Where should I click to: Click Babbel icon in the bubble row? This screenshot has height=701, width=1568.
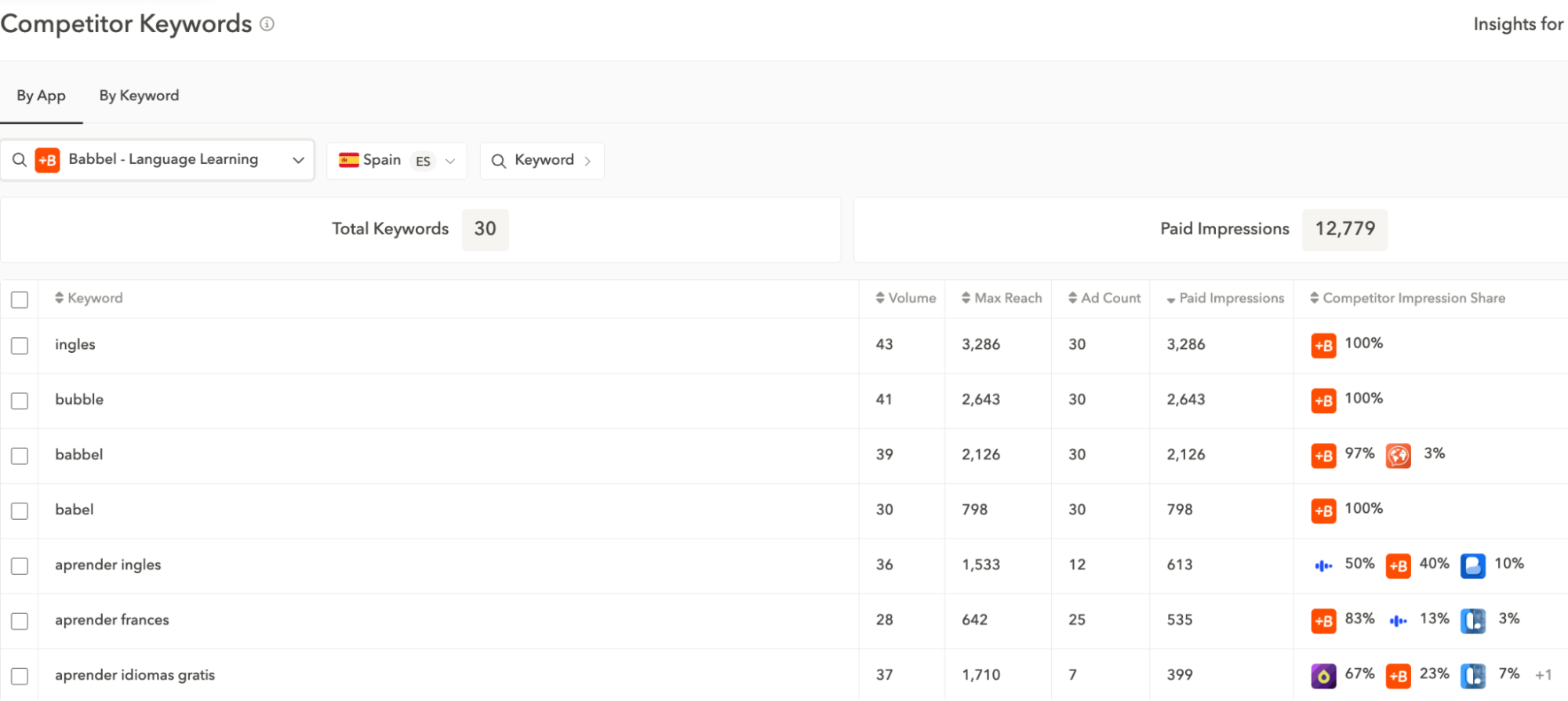[x=1323, y=400]
